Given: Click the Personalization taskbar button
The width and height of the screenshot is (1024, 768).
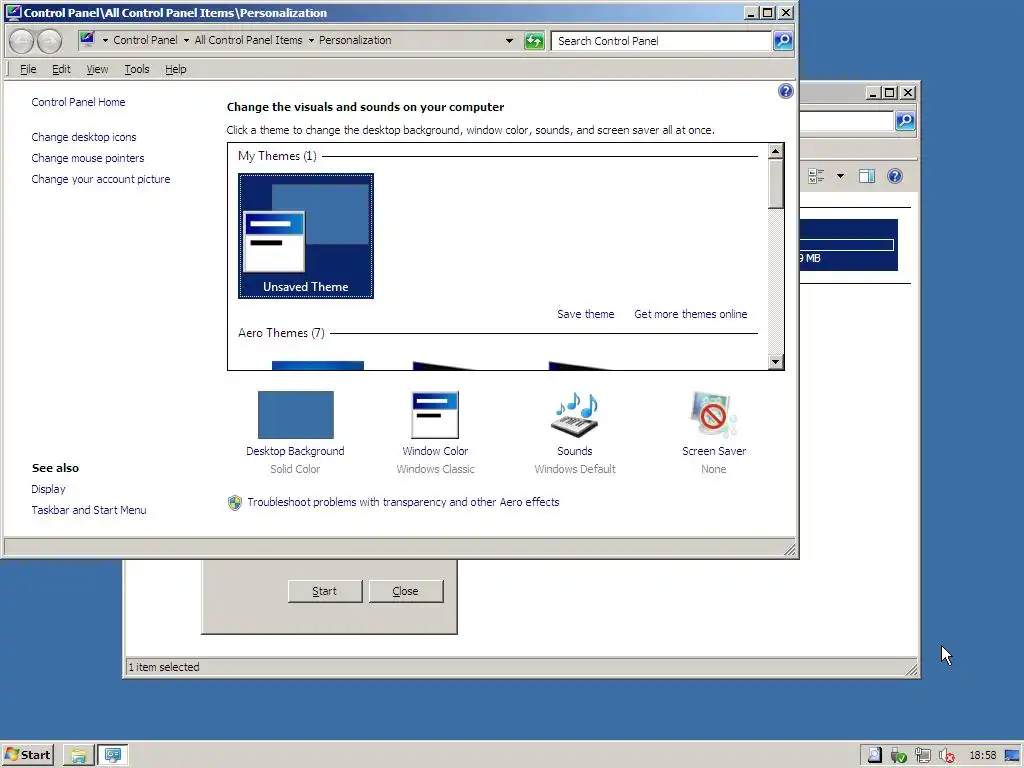Looking at the screenshot, I should tap(113, 756).
